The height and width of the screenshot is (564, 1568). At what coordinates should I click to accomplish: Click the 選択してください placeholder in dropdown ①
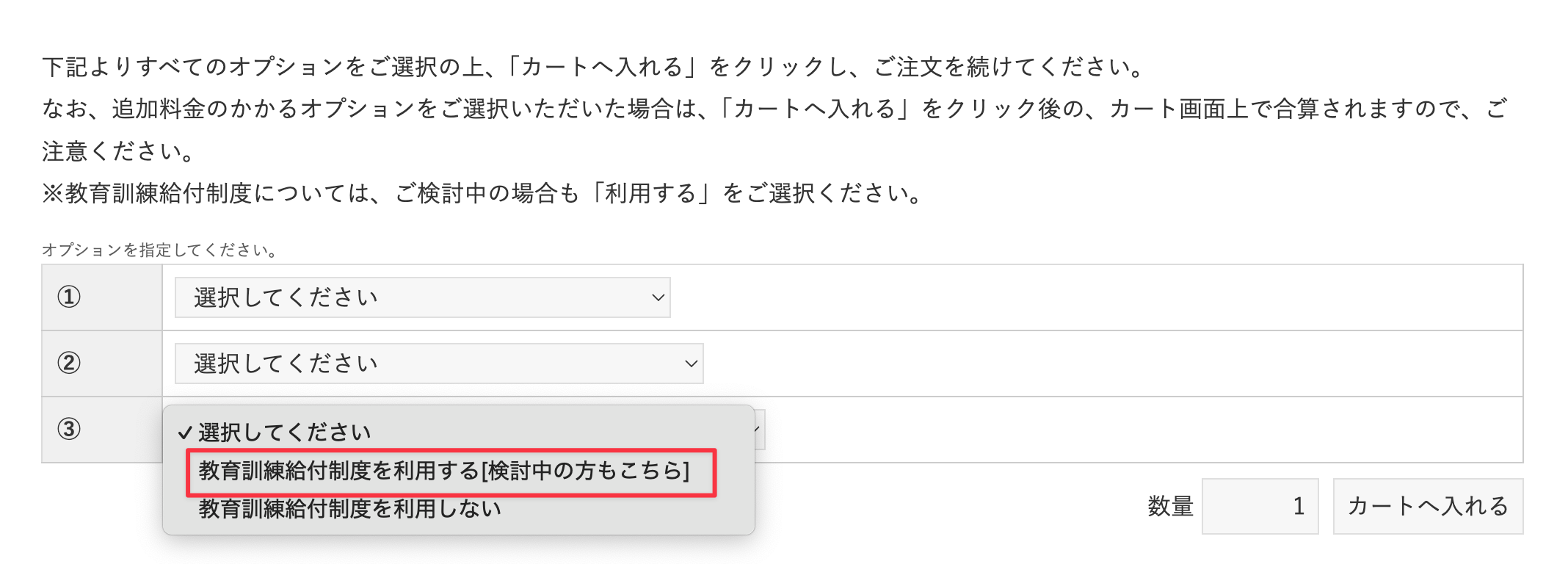285,297
